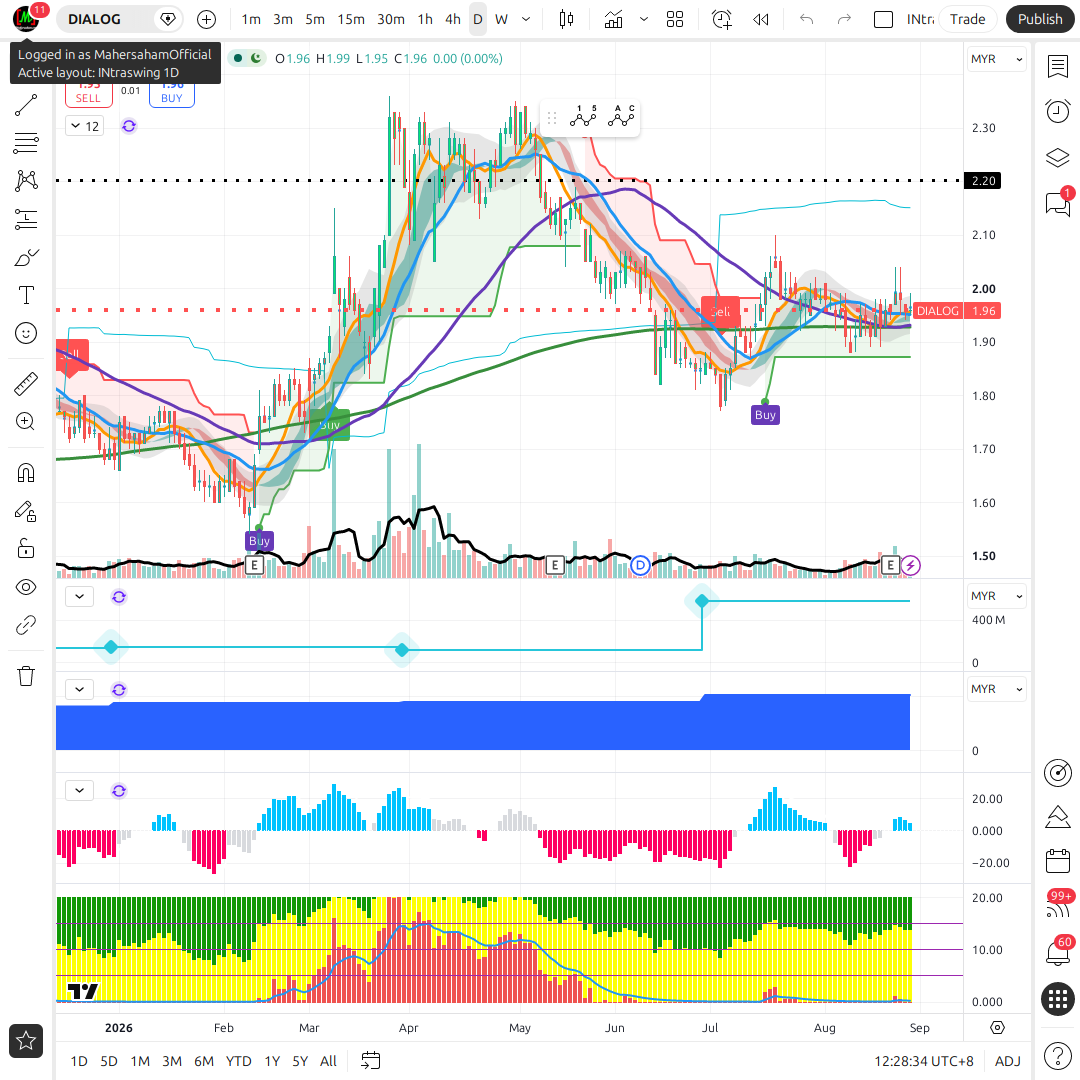Toggle hide all drawings eye icon

coord(26,587)
